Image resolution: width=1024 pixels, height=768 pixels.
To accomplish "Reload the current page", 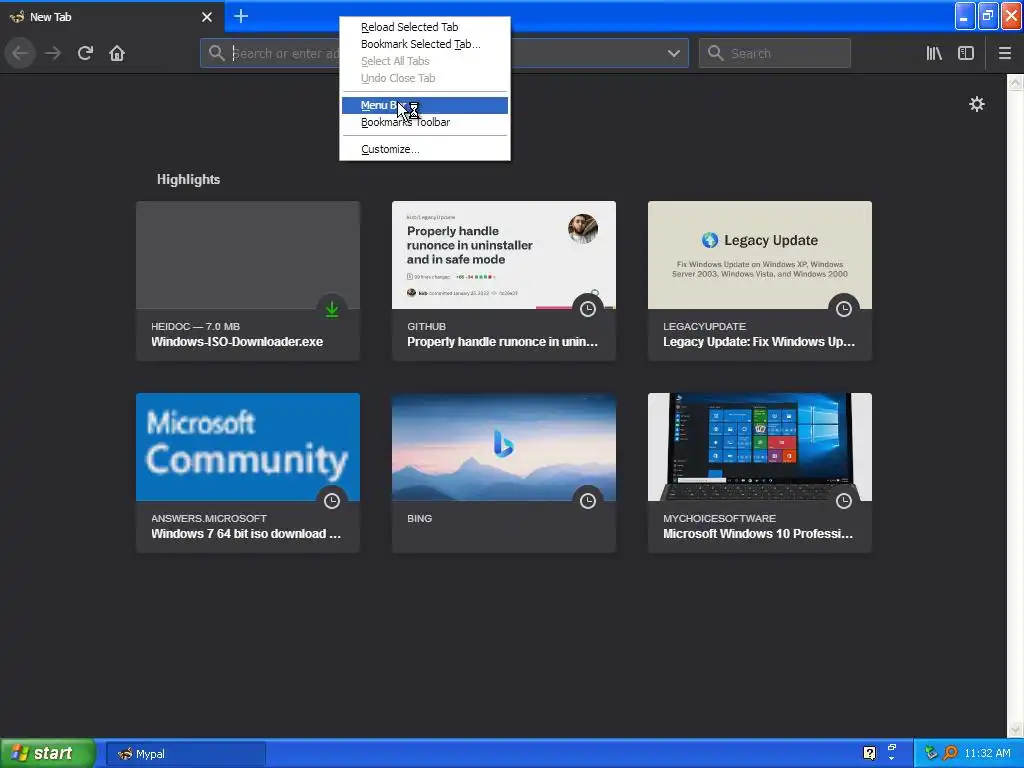I will click(x=85, y=53).
